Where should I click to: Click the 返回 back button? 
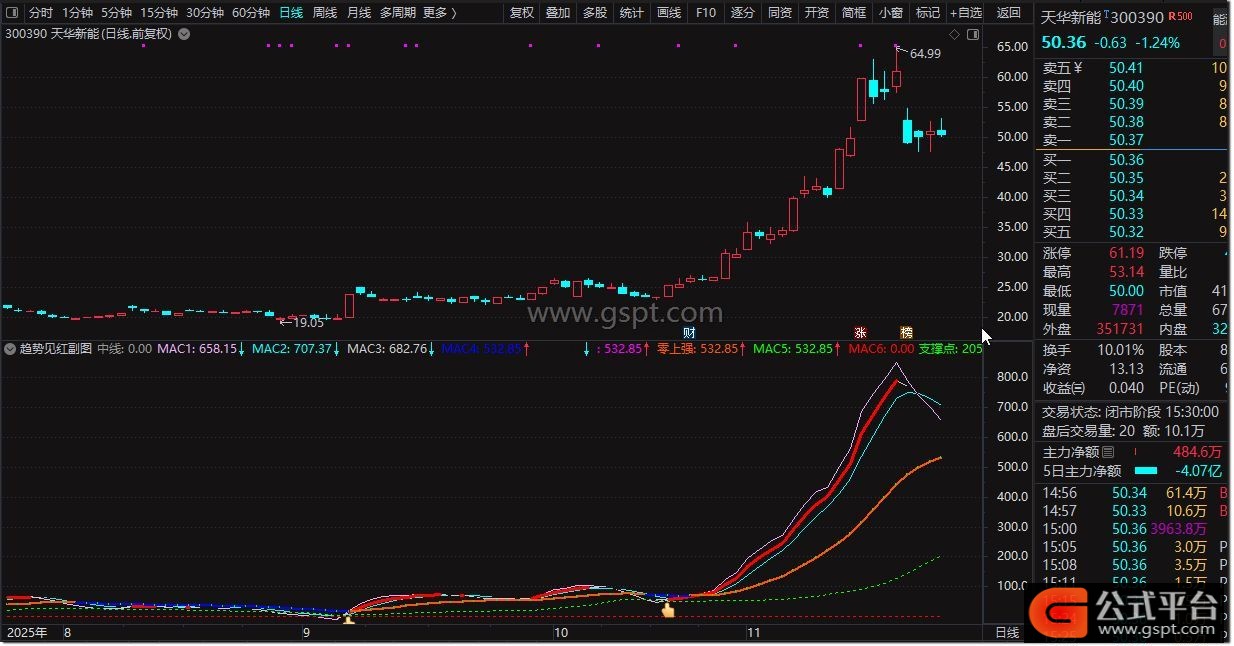click(1008, 13)
